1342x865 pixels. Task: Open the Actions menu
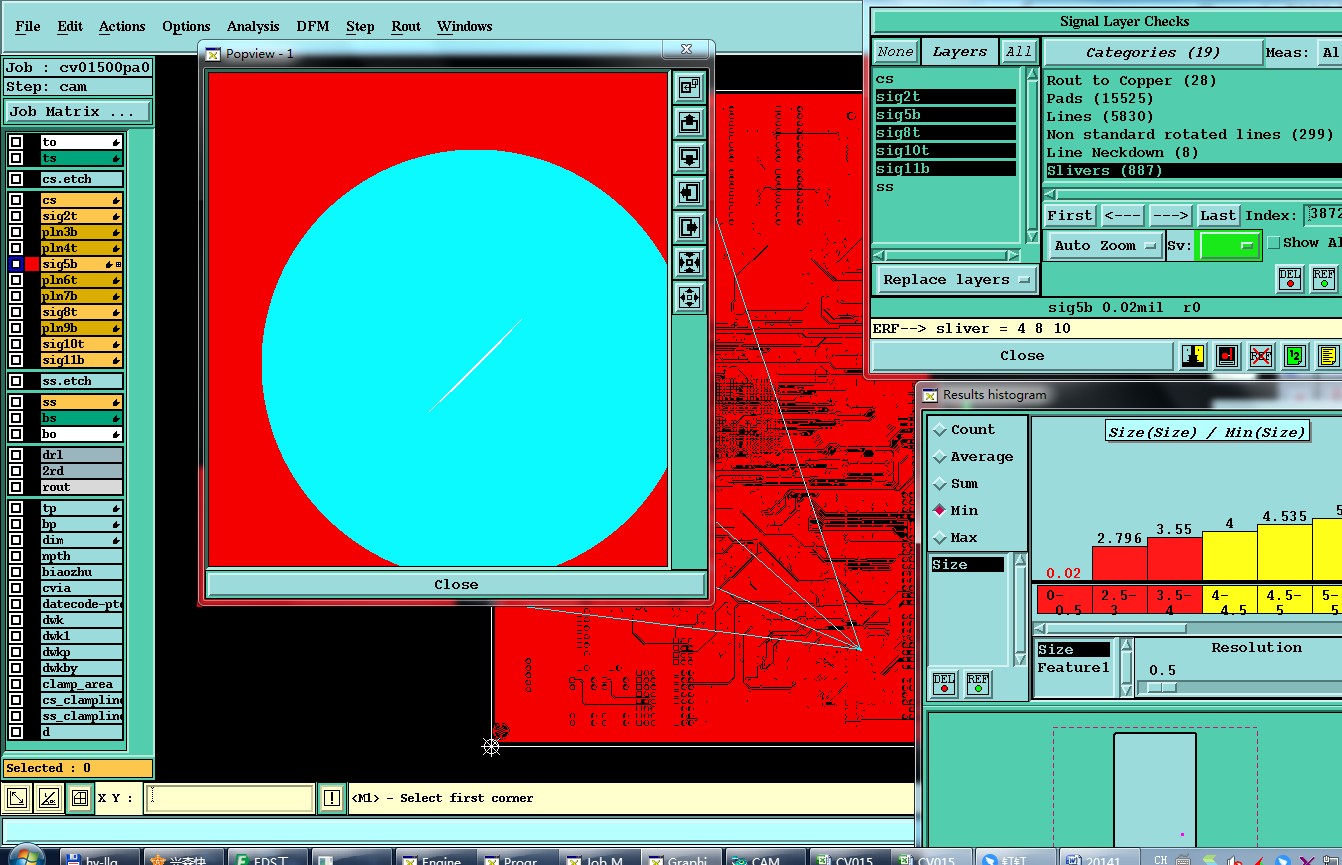[122, 26]
